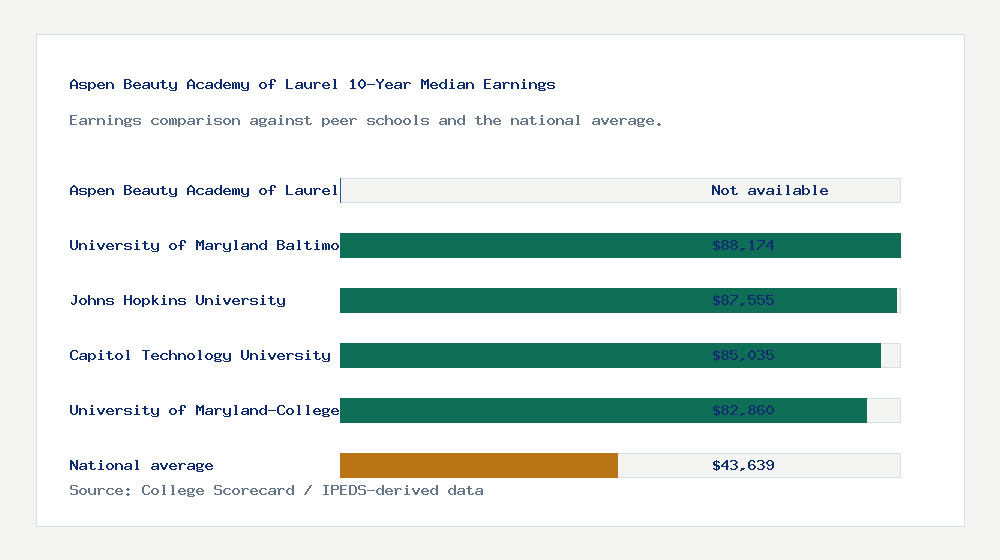Click the 'Not available' value text

point(770,191)
